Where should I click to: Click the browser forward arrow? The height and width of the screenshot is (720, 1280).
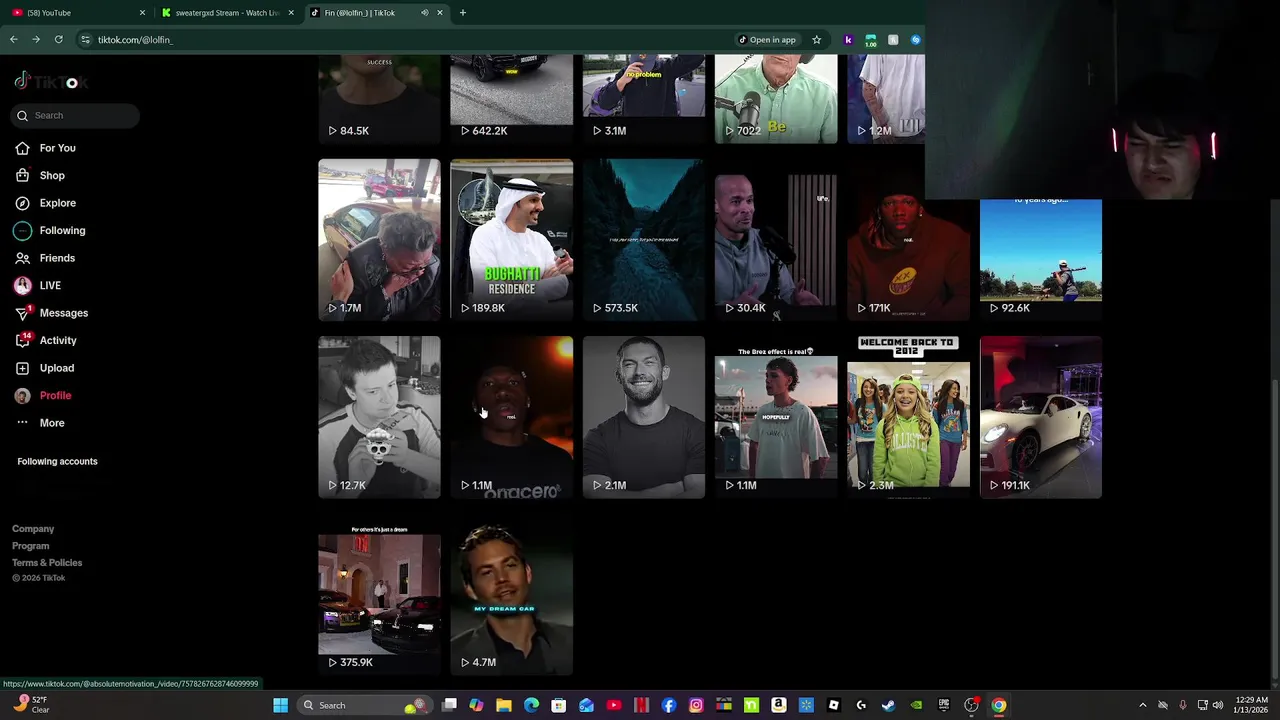coord(36,40)
